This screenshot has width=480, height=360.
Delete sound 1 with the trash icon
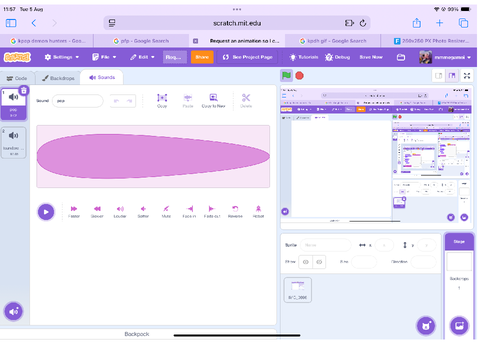[x=24, y=90]
